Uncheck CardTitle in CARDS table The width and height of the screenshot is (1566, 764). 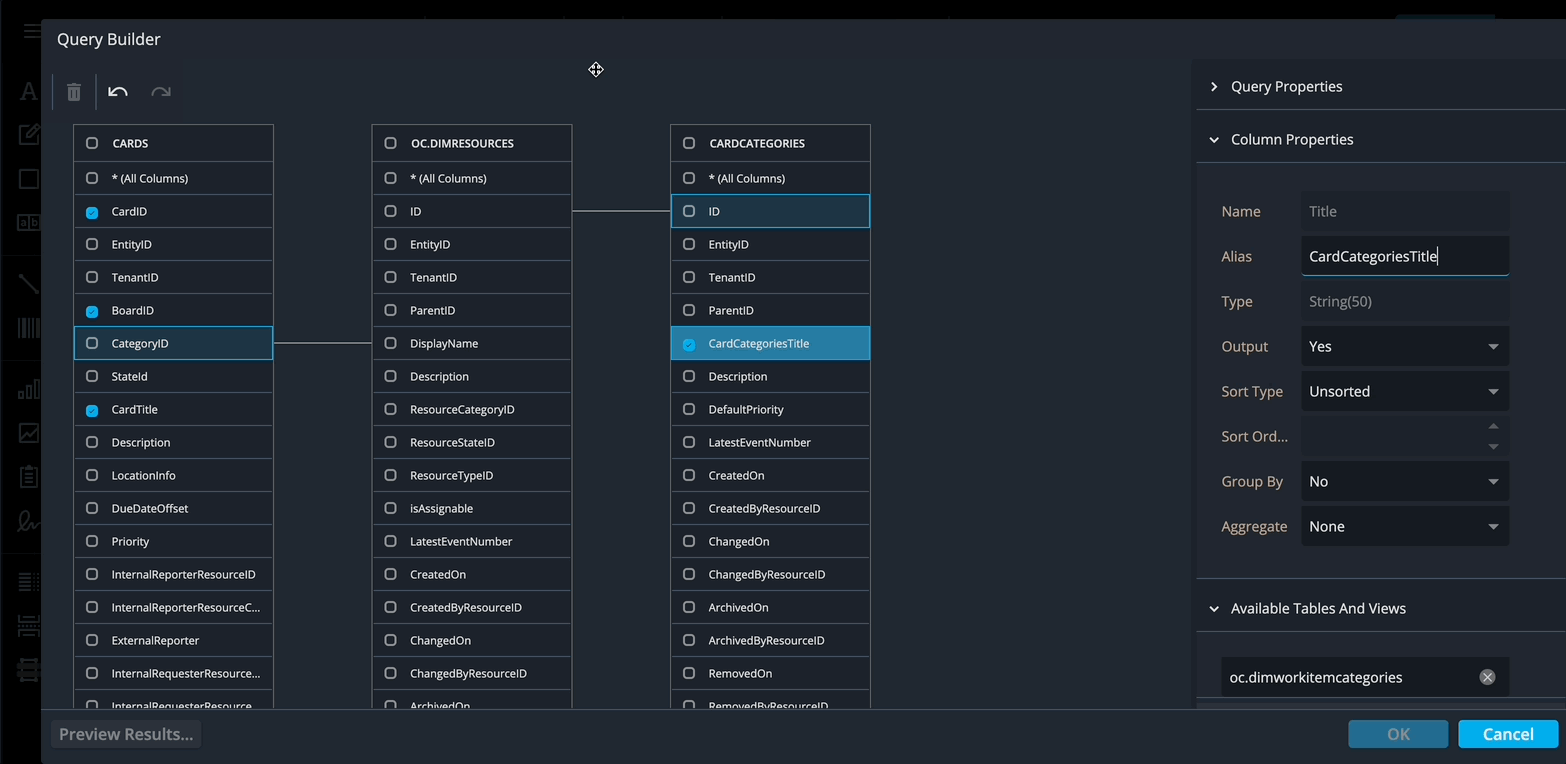[x=92, y=410]
